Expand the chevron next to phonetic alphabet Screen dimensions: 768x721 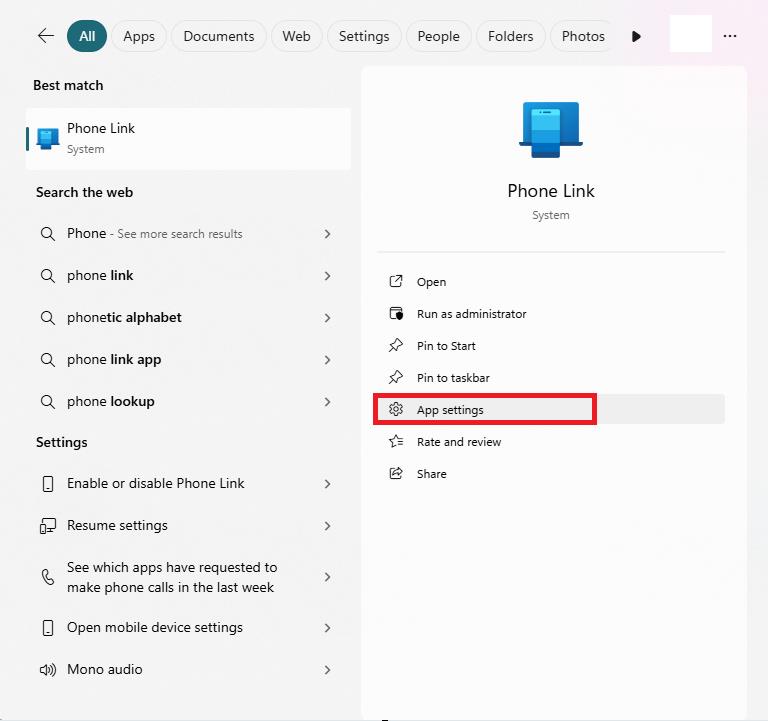point(327,318)
